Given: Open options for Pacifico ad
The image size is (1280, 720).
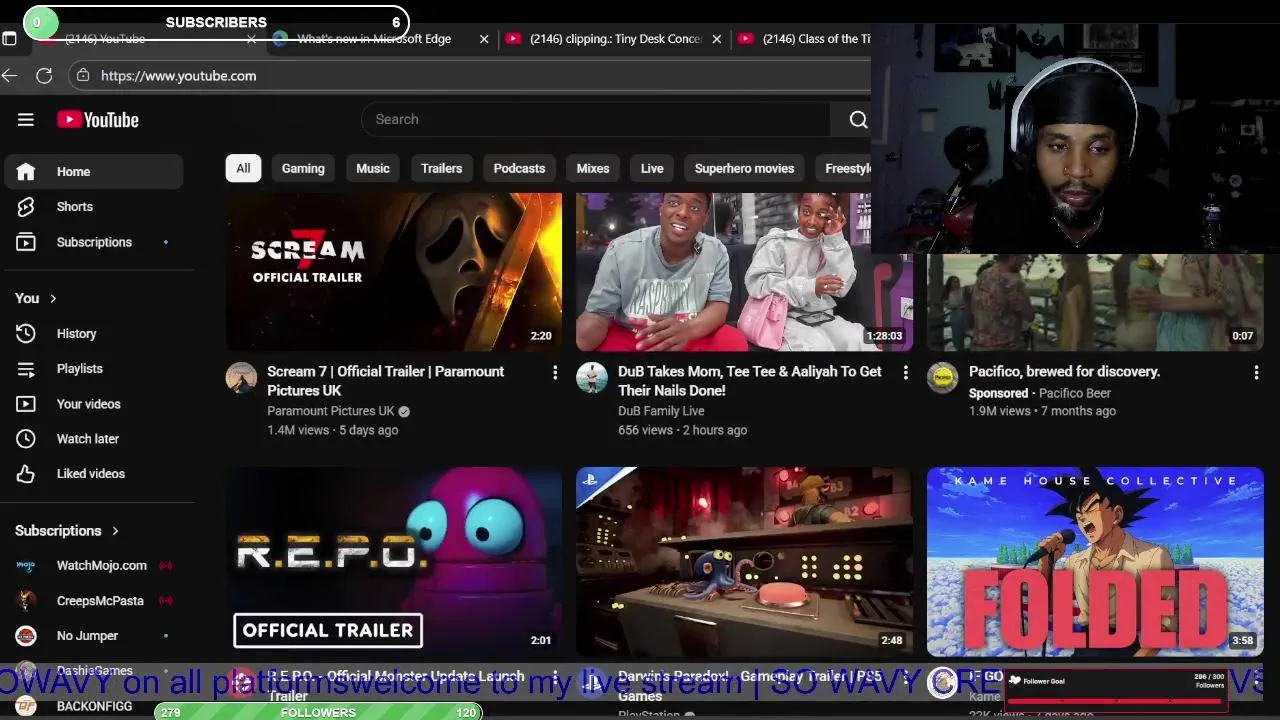Looking at the screenshot, I should coord(1256,372).
